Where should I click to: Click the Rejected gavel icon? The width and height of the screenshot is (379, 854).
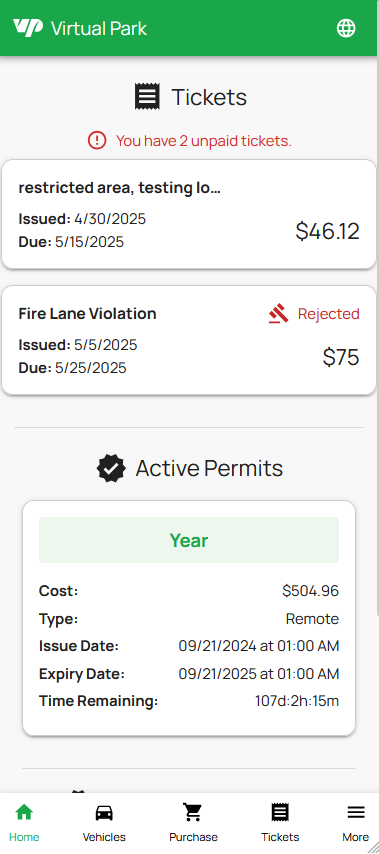pos(278,314)
